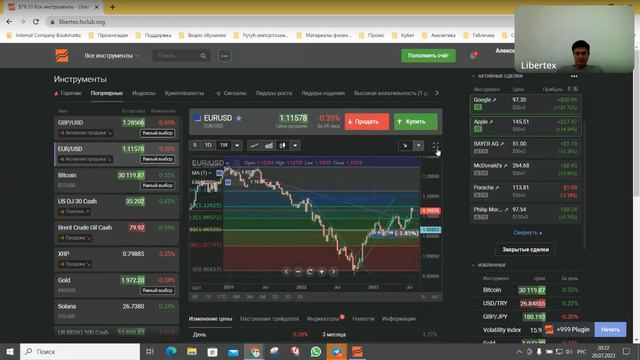Switch to the Сигналы tab

point(231,93)
